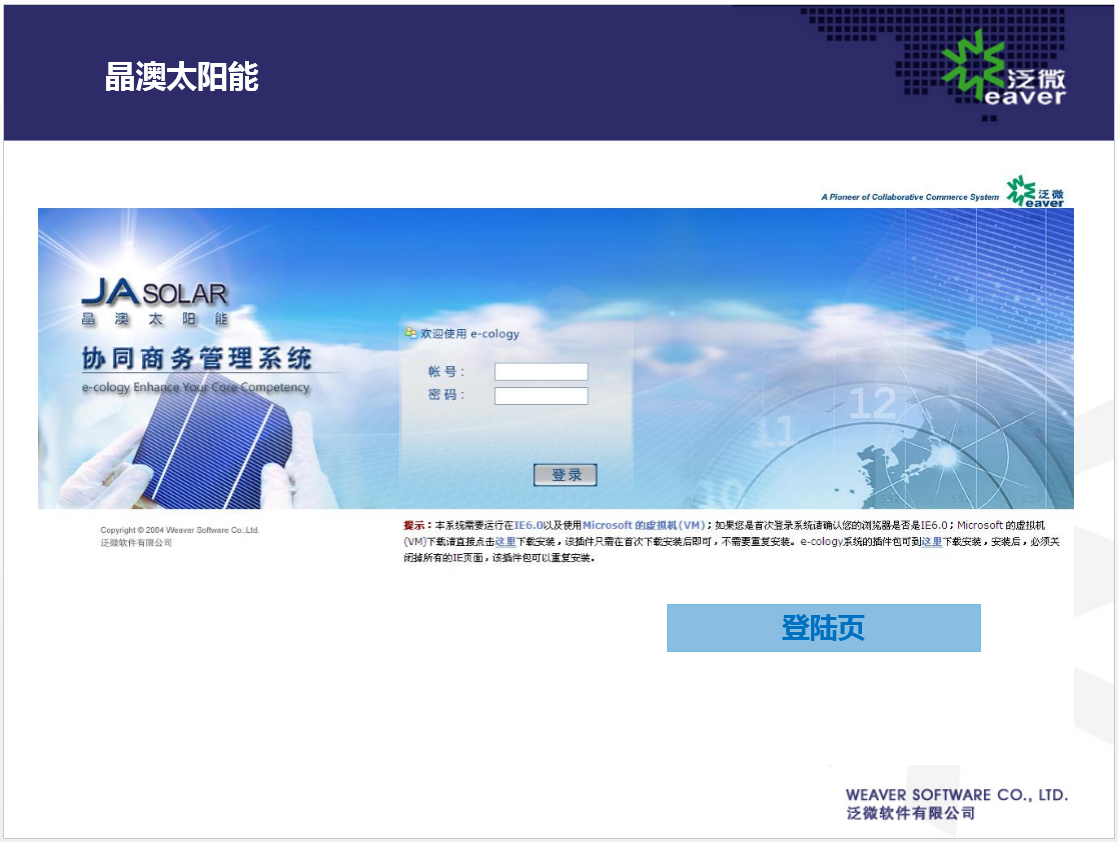Click the blue 'Microsoft 的虚拟机(VM)' text
This screenshot has width=1118, height=842.
pos(643,525)
